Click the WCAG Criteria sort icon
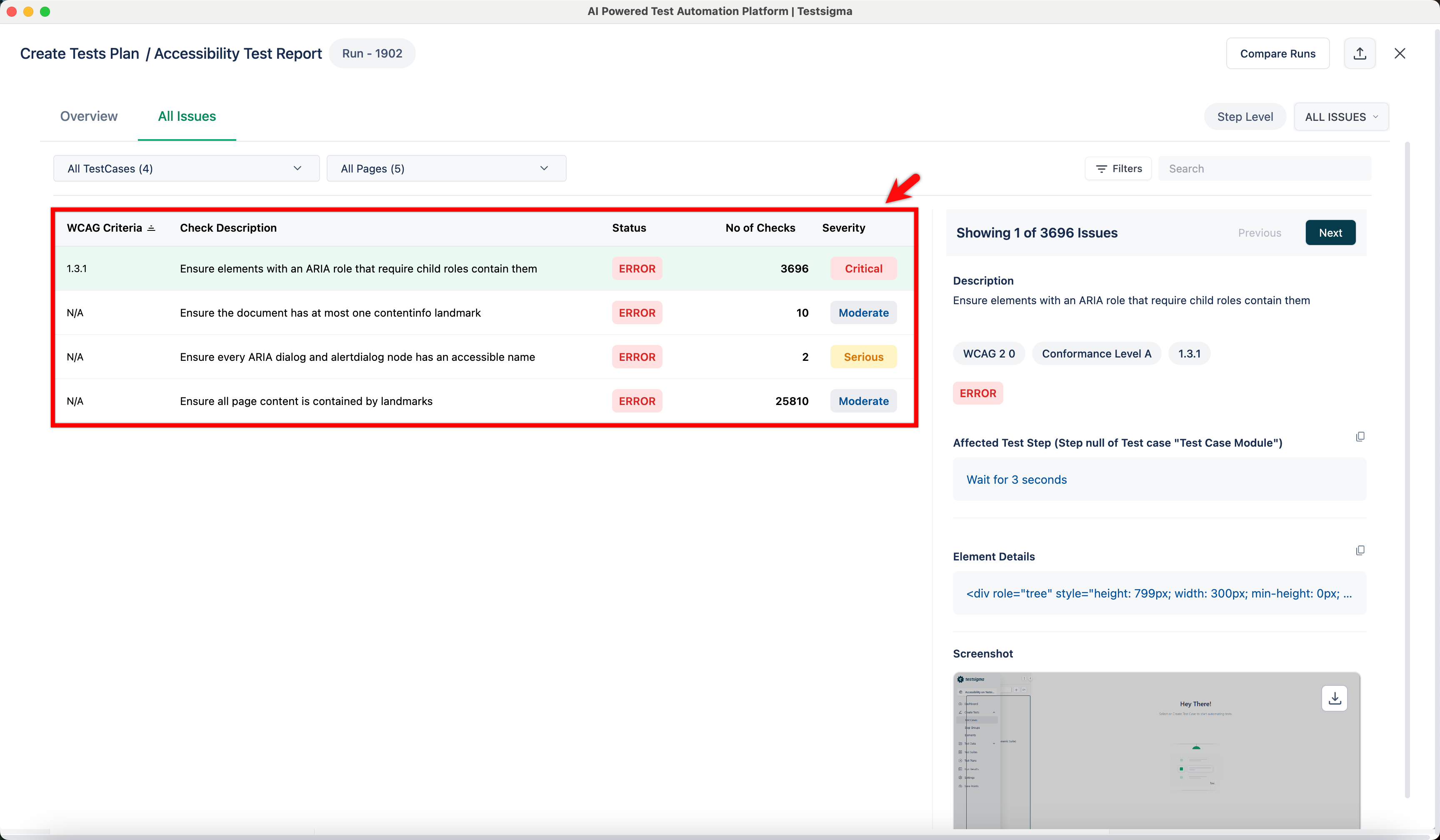This screenshot has width=1440, height=840. pyautogui.click(x=151, y=228)
